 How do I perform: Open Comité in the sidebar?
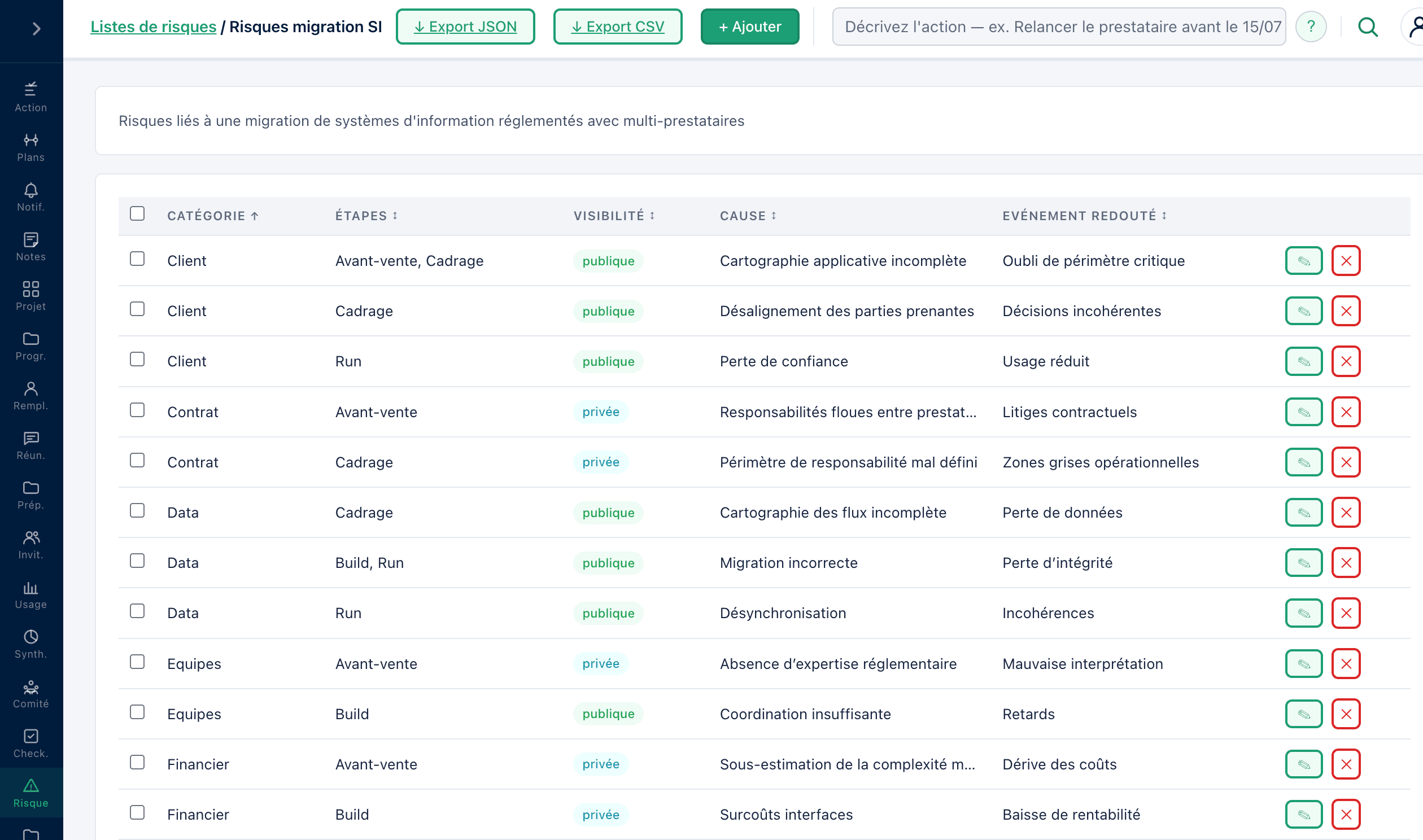(x=31, y=694)
